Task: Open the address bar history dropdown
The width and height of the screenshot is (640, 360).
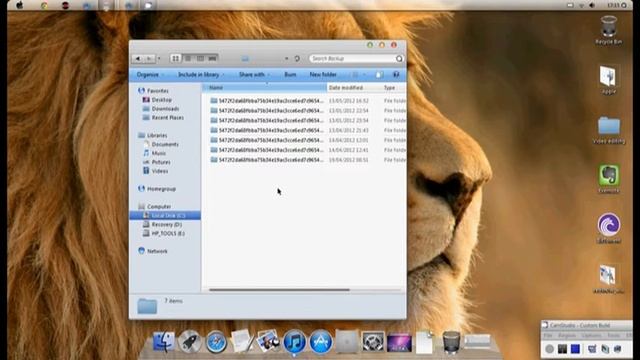Action: (x=287, y=59)
